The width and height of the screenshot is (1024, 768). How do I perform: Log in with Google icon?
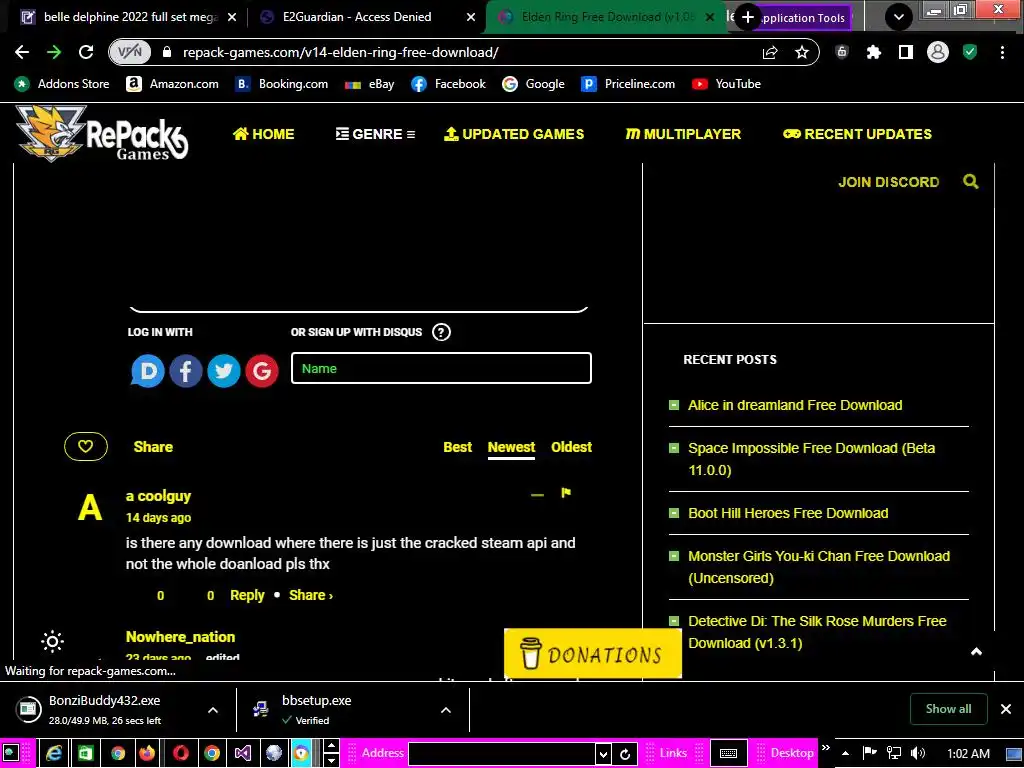click(262, 371)
